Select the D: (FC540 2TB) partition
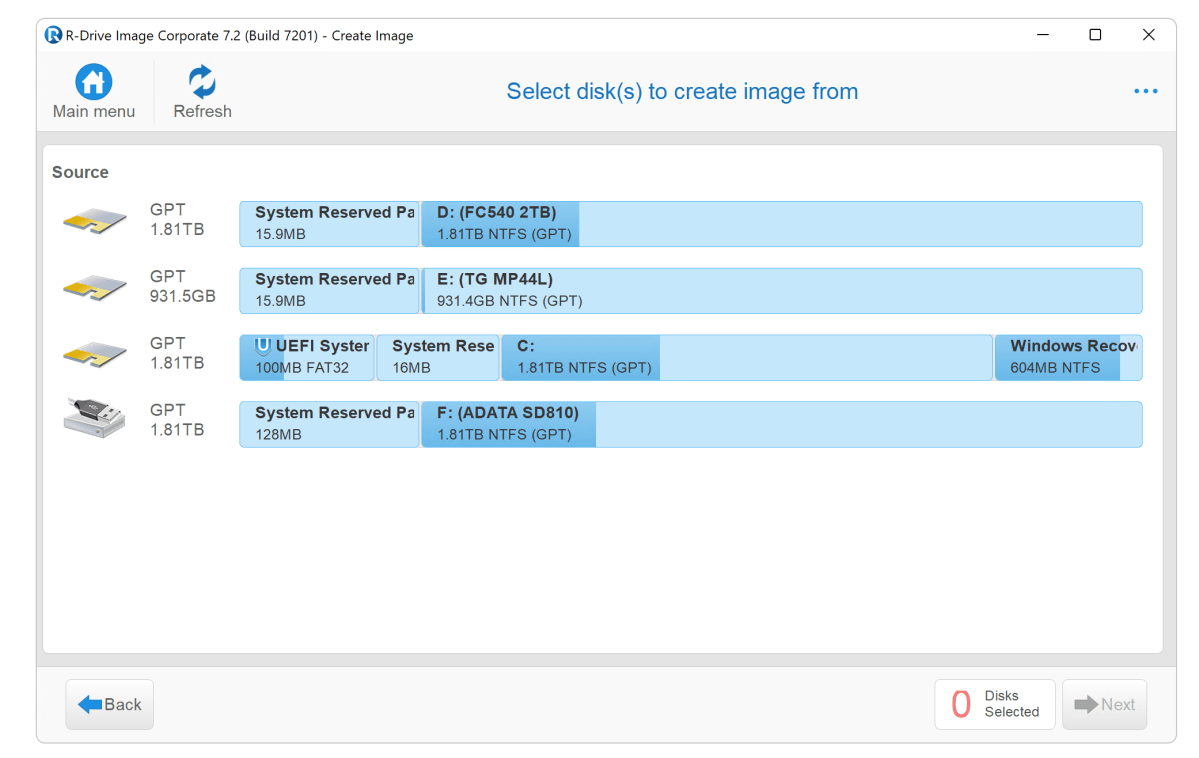The image size is (1199, 758). [780, 224]
